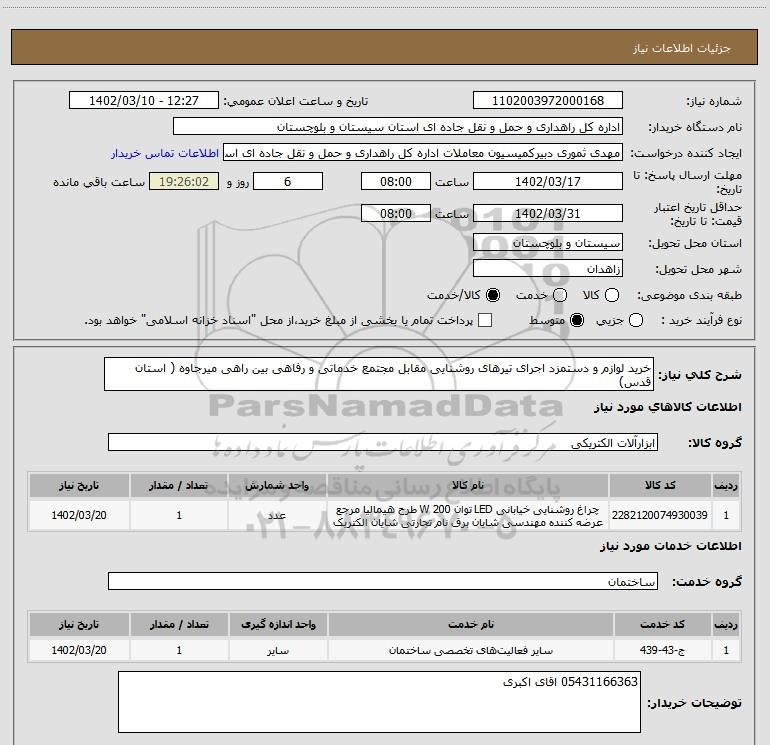The width and height of the screenshot is (770, 745).
Task: Click service code ج-43-439 cell
Action: 662,650
